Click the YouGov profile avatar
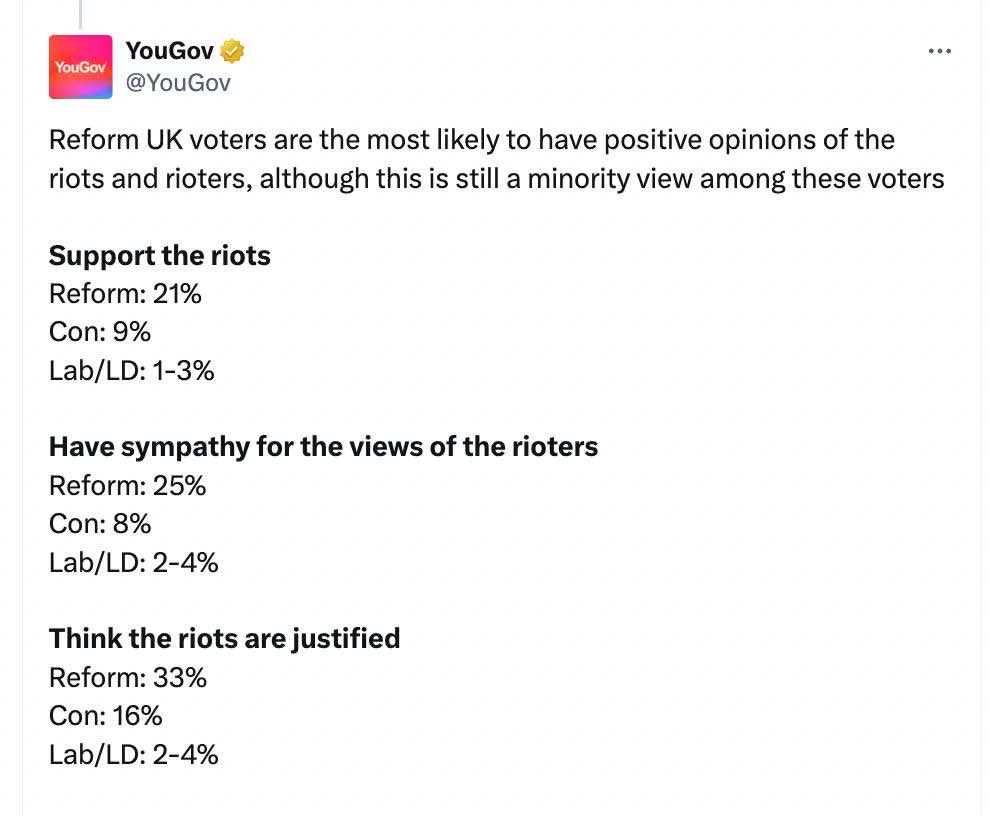This screenshot has height=816, width=990. (80, 67)
